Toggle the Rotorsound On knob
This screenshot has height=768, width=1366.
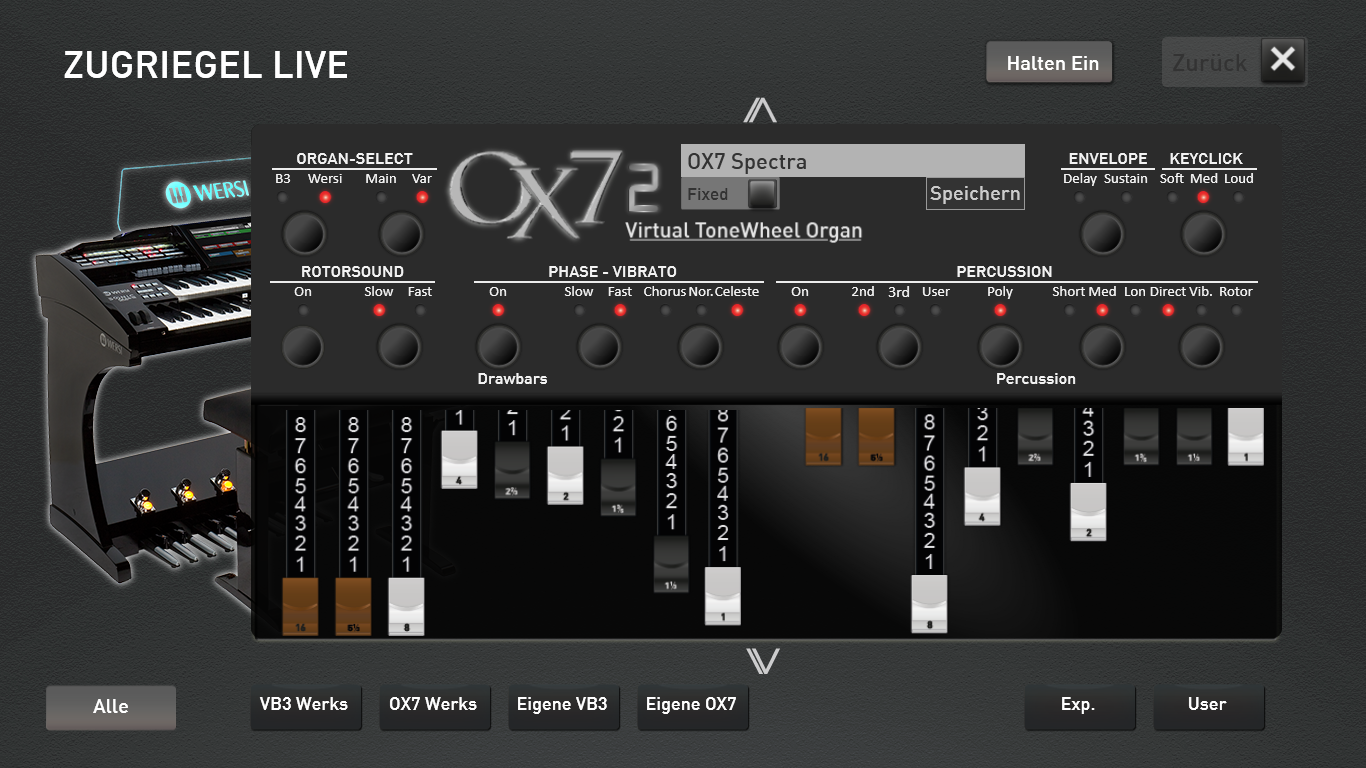point(302,347)
